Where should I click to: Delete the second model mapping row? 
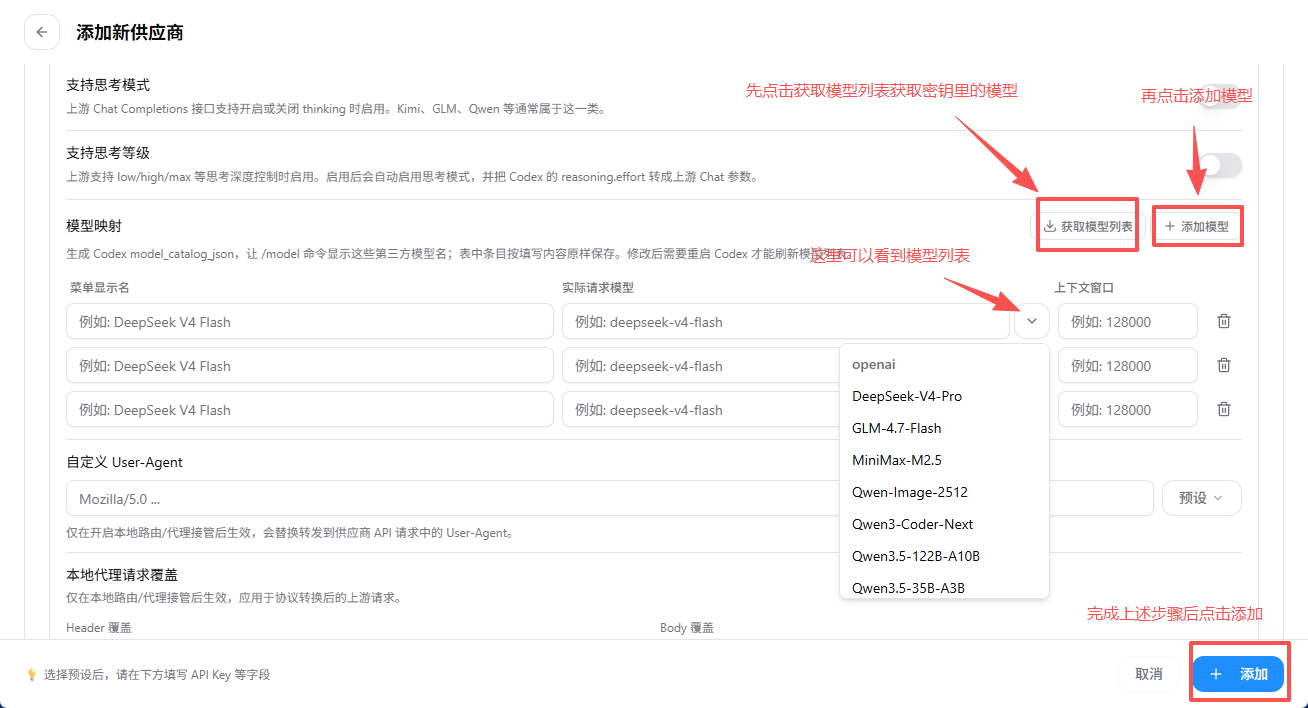1223,365
